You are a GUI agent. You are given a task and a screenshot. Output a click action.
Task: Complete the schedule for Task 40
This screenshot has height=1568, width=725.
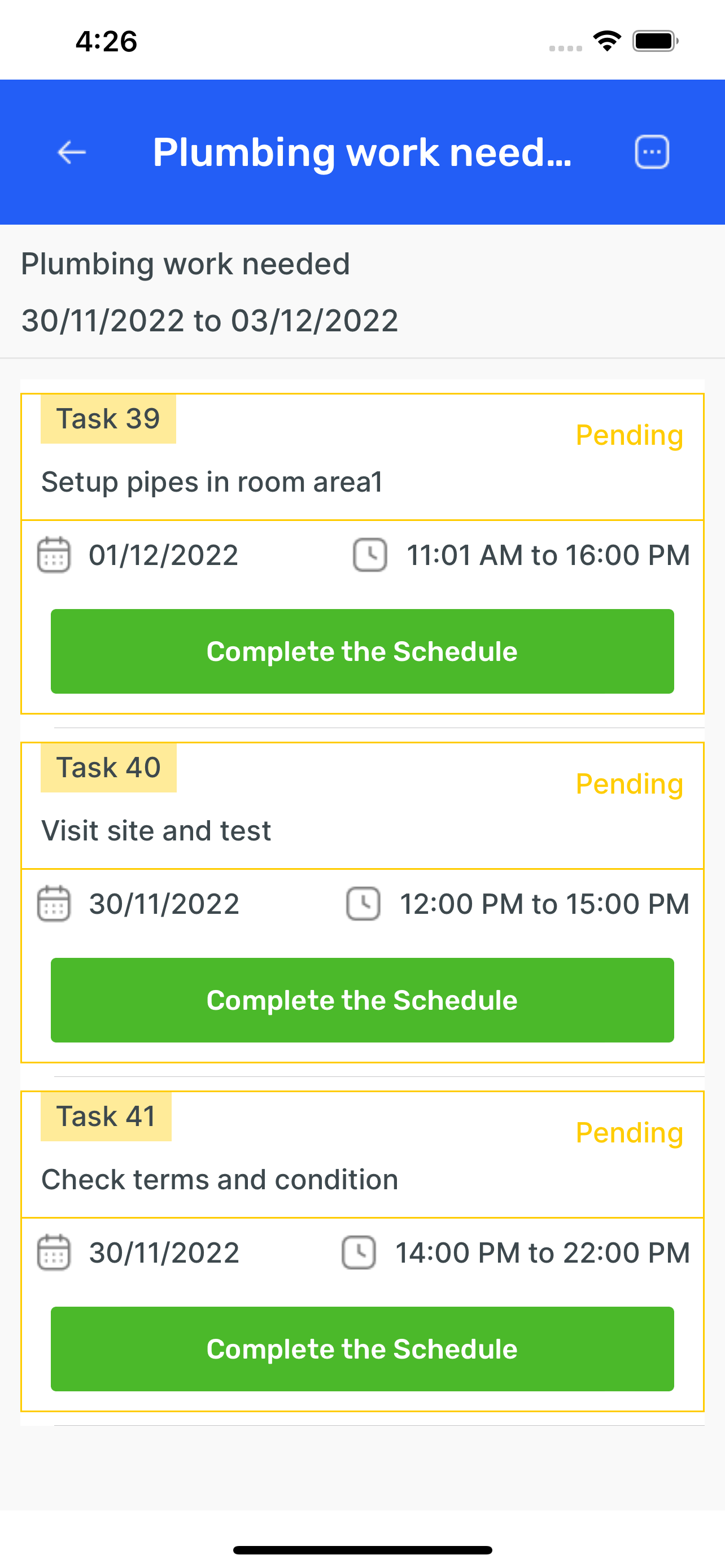[362, 1000]
